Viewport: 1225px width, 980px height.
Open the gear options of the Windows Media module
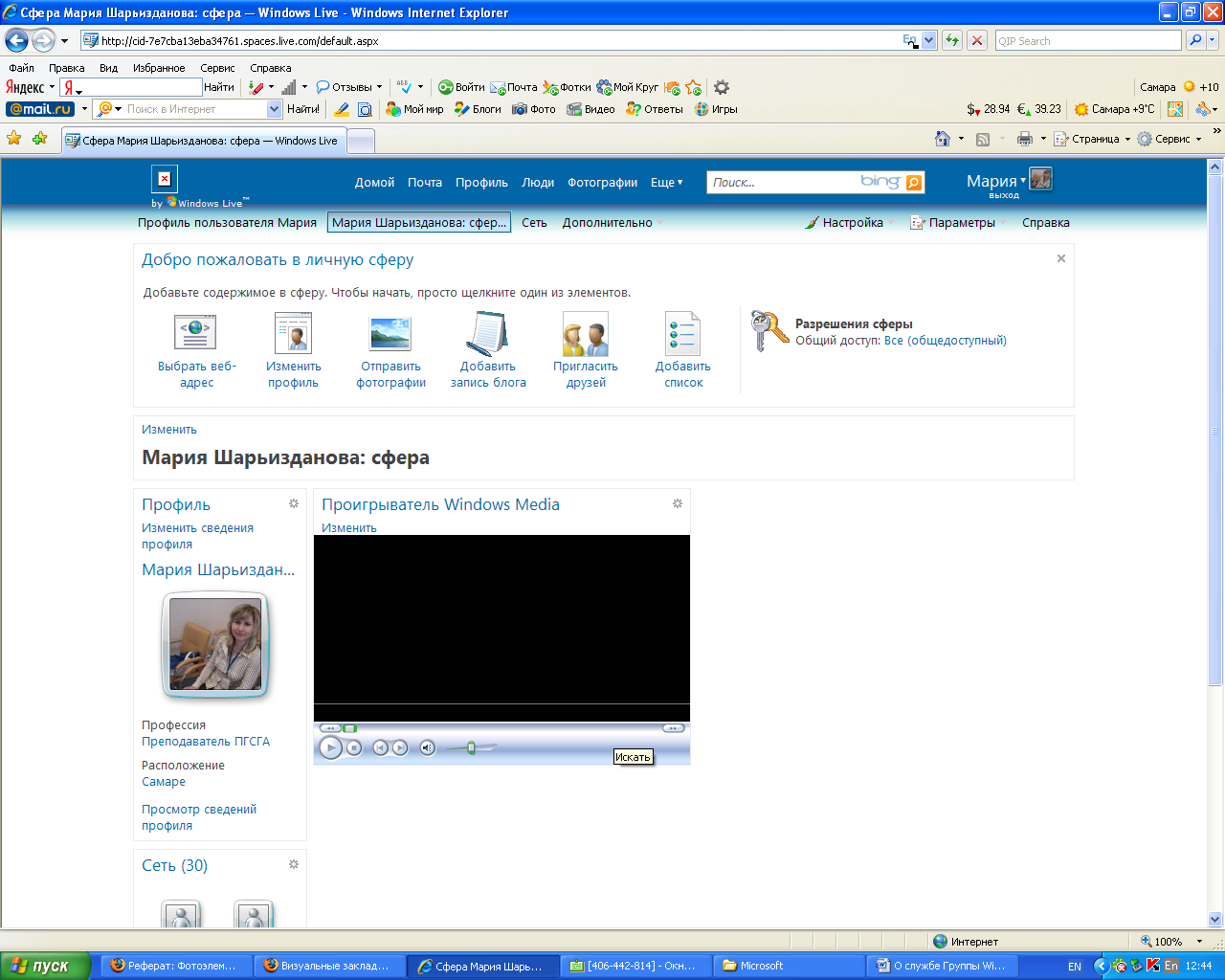[678, 503]
